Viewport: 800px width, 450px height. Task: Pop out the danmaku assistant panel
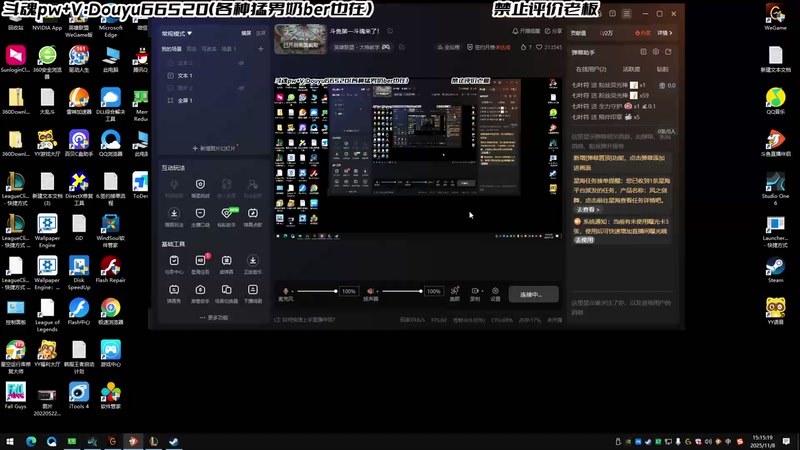668,52
